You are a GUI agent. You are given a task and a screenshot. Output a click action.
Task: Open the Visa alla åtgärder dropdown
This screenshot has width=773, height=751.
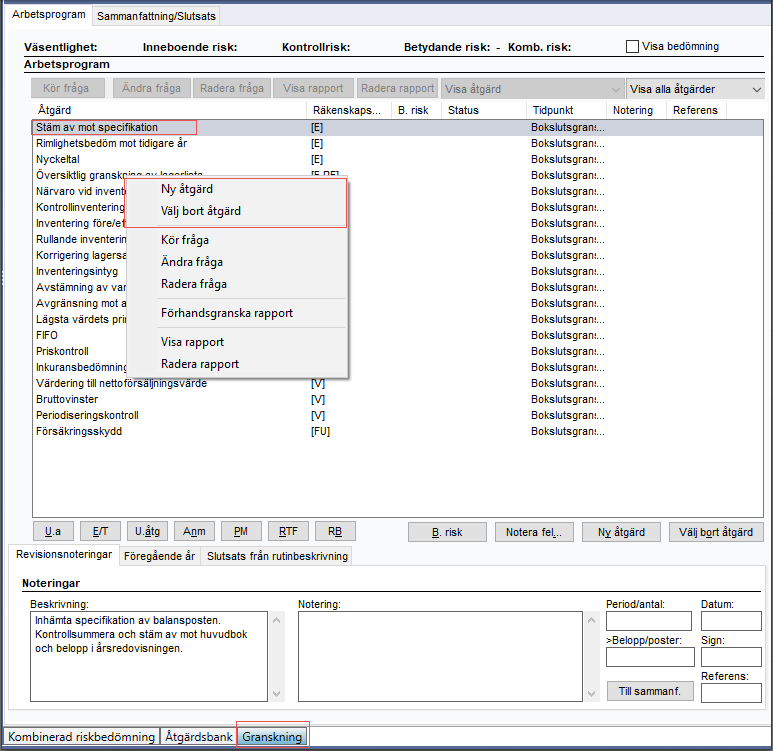click(x=695, y=89)
